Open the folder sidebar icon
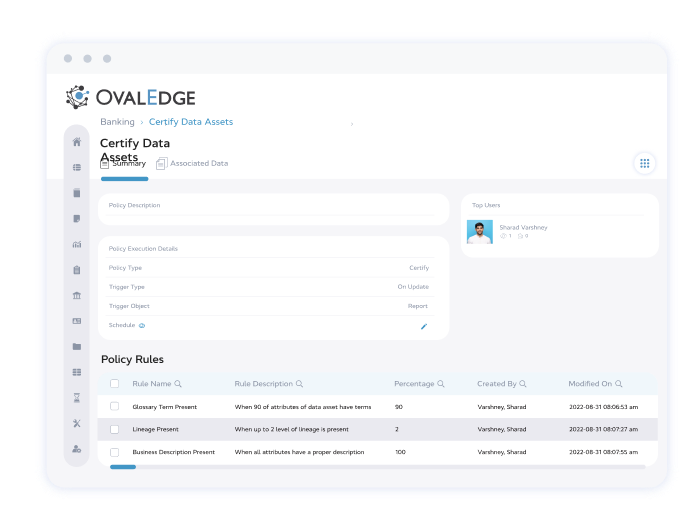 77,346
